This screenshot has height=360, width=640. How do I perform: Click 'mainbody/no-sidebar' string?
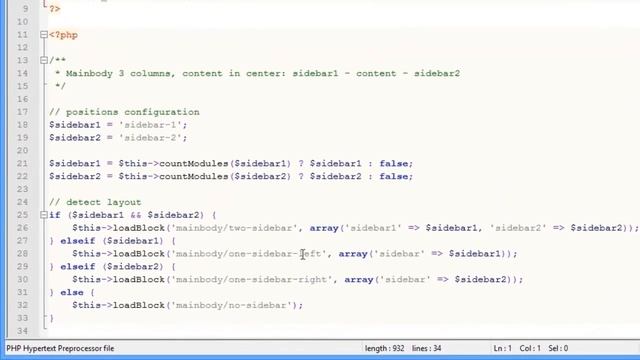click(x=231, y=305)
